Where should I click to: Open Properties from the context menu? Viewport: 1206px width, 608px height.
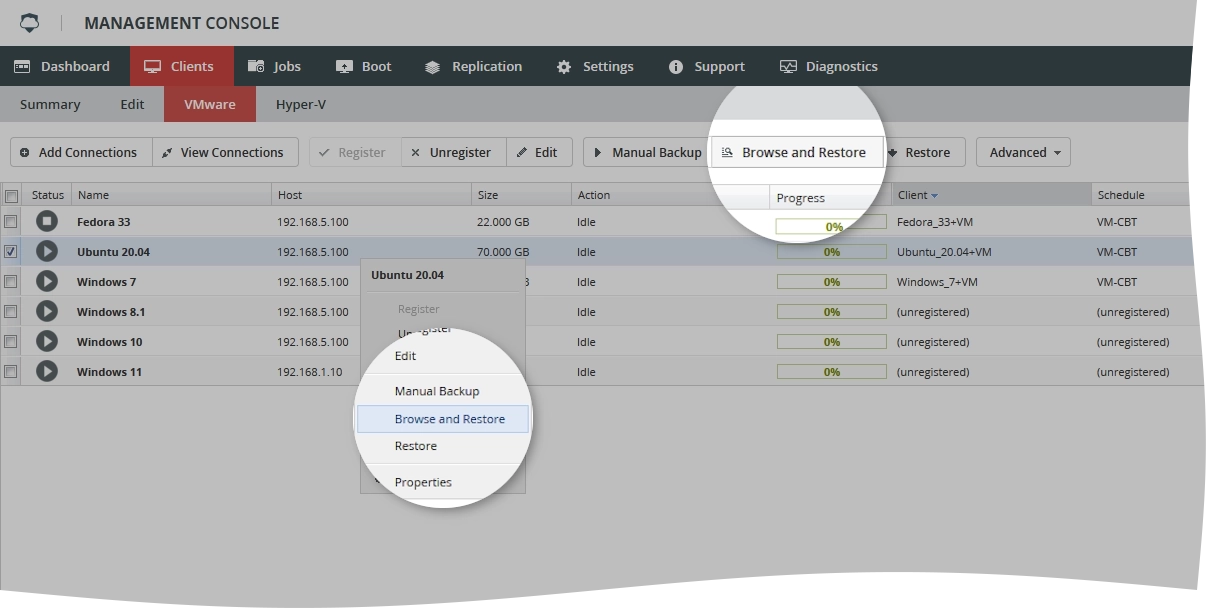(x=442, y=482)
